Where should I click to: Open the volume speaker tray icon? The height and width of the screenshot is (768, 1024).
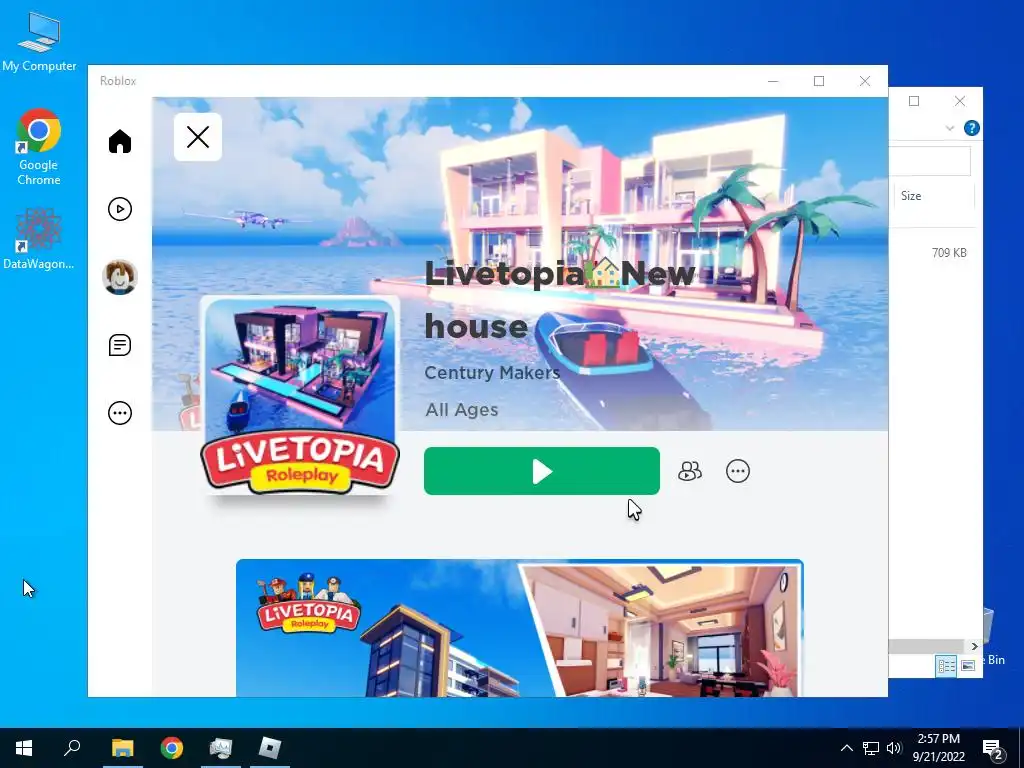pos(894,748)
